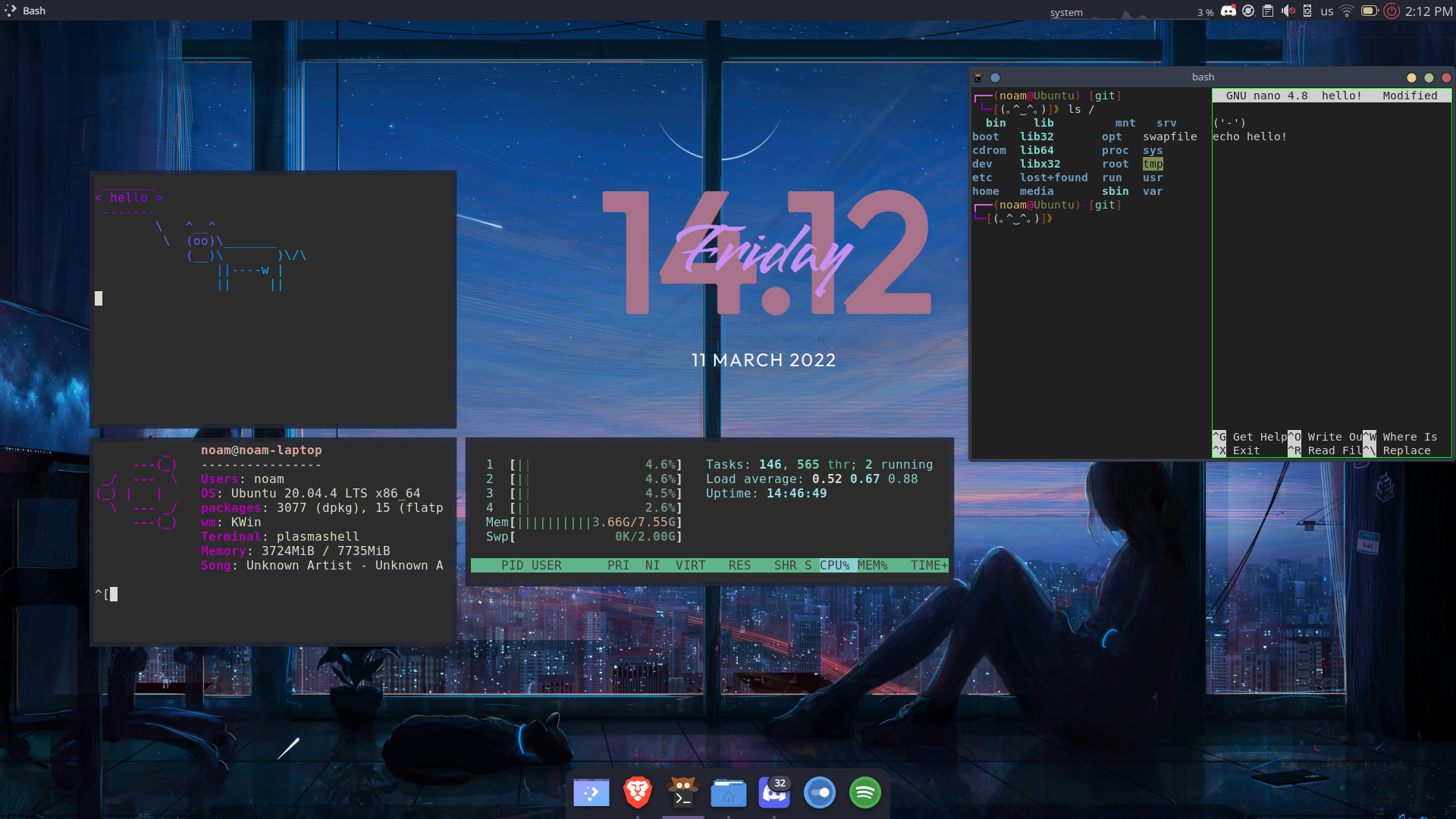Open the Kitty terminal dock icon
The width and height of the screenshot is (1456, 819).
pyautogui.click(x=682, y=793)
